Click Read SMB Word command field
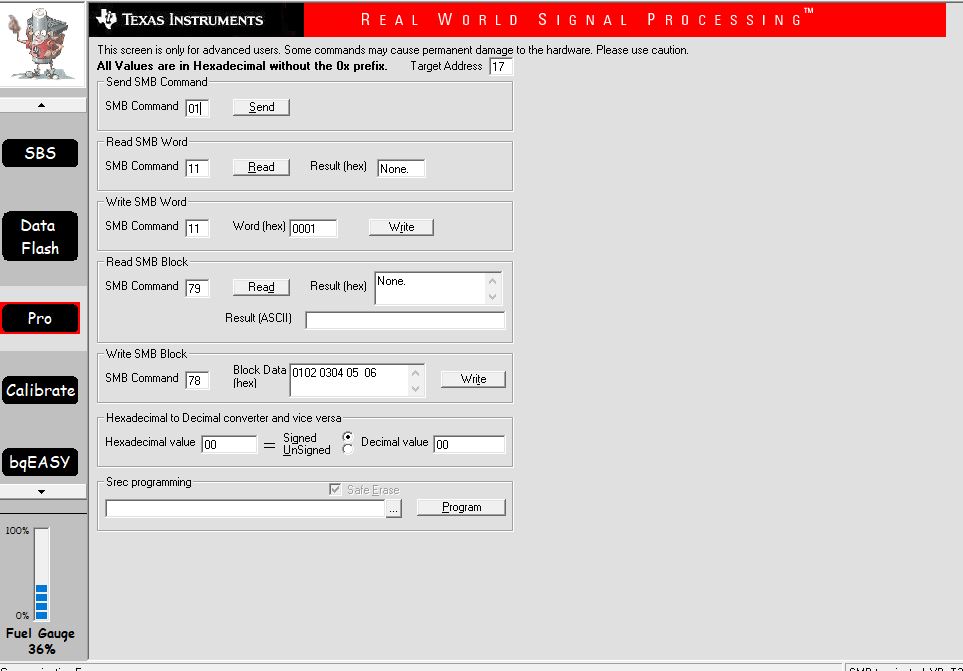Viewport: 963px width, 671px height. click(x=197, y=168)
